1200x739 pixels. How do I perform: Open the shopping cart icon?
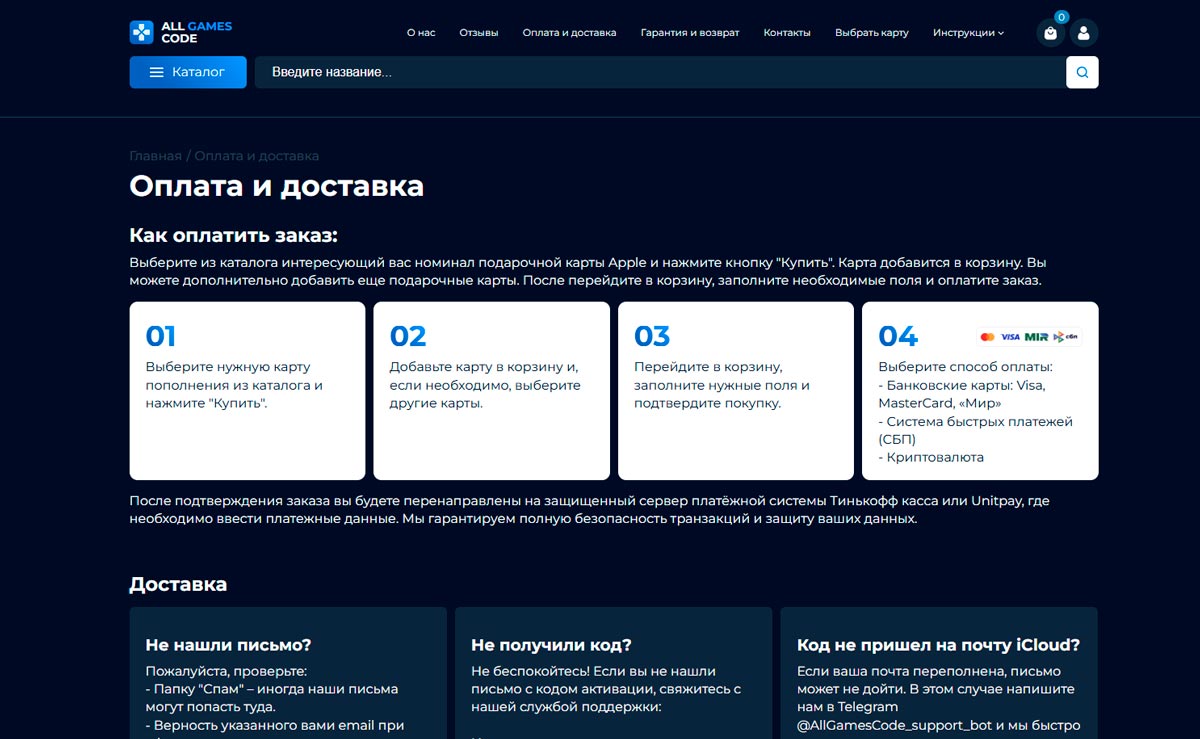(x=1050, y=33)
